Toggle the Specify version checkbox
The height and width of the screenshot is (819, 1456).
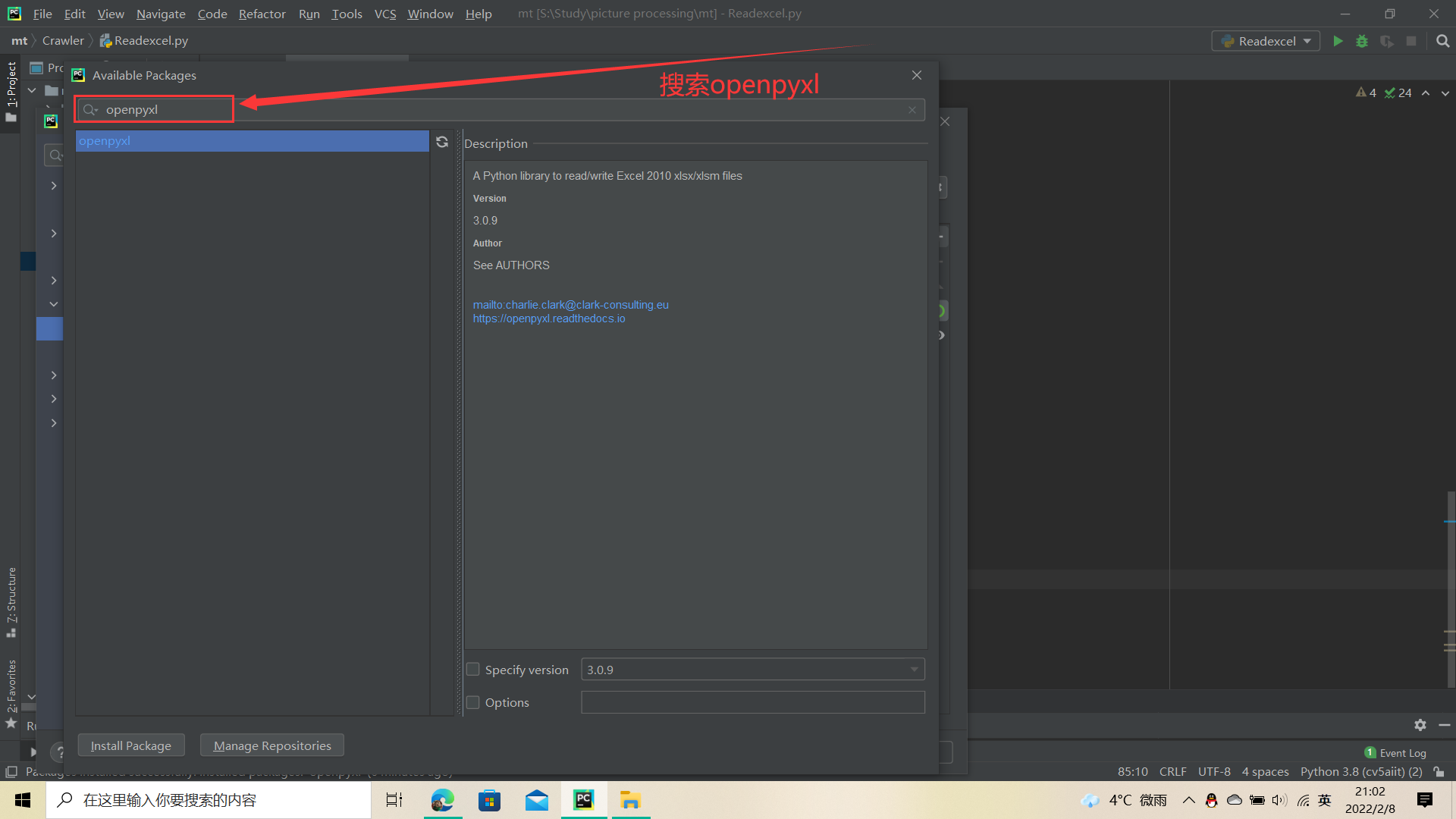click(473, 670)
